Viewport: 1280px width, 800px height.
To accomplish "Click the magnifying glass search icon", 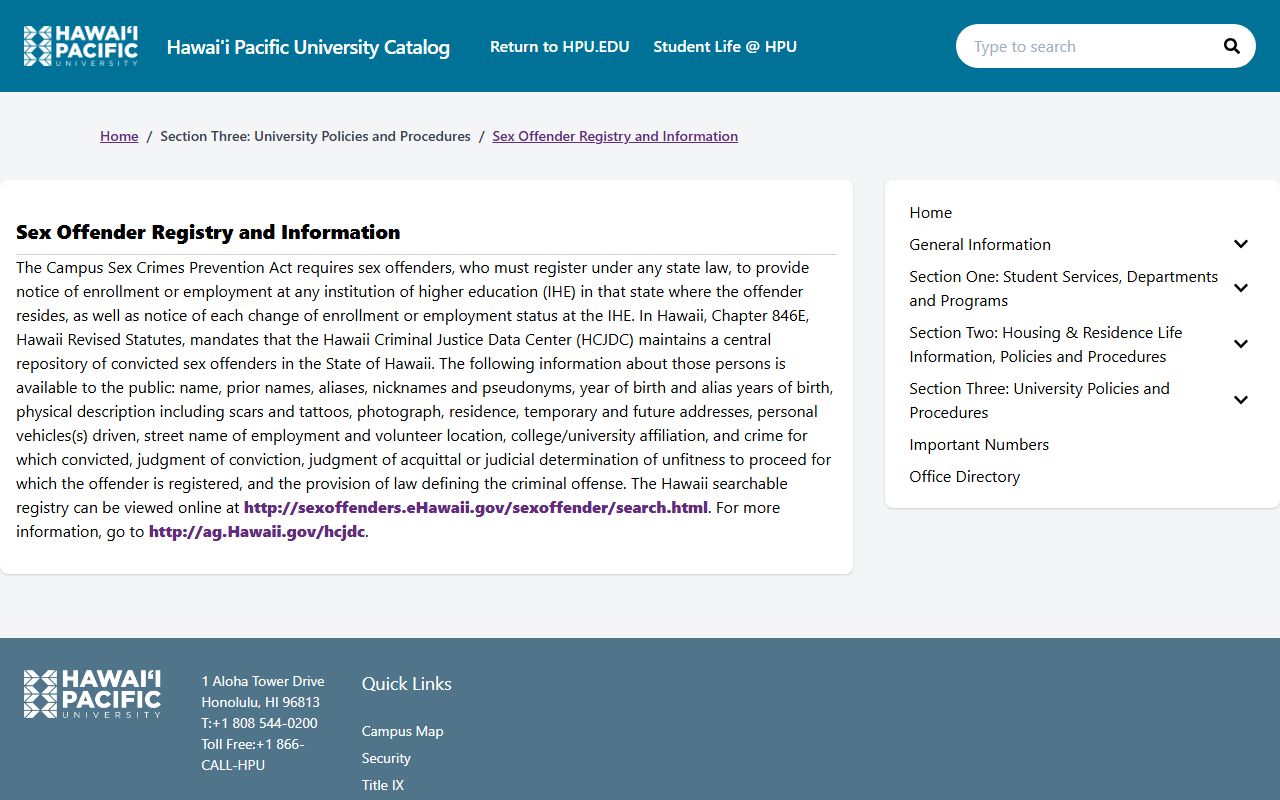I will 1231,46.
